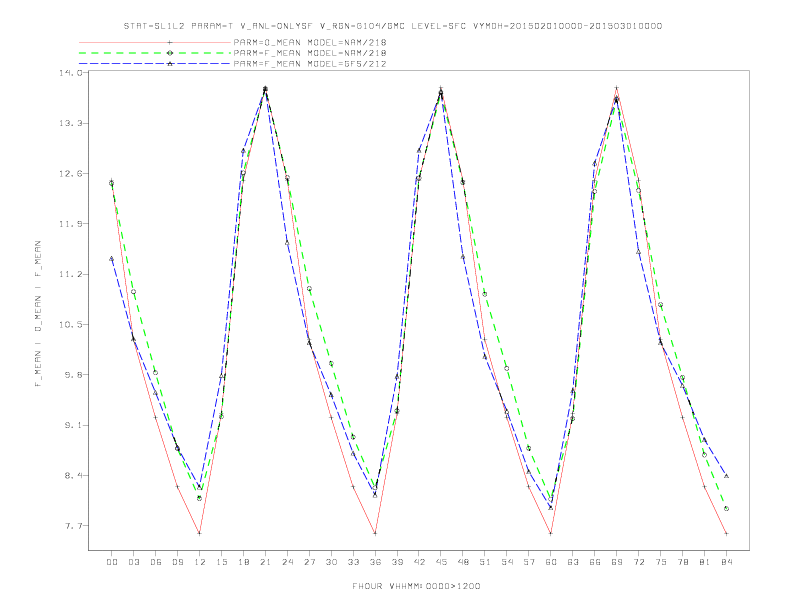Image resolution: width=792 pixels, height=612 pixels.
Task: Click the blue dashed legend line sample
Action: pos(155,64)
